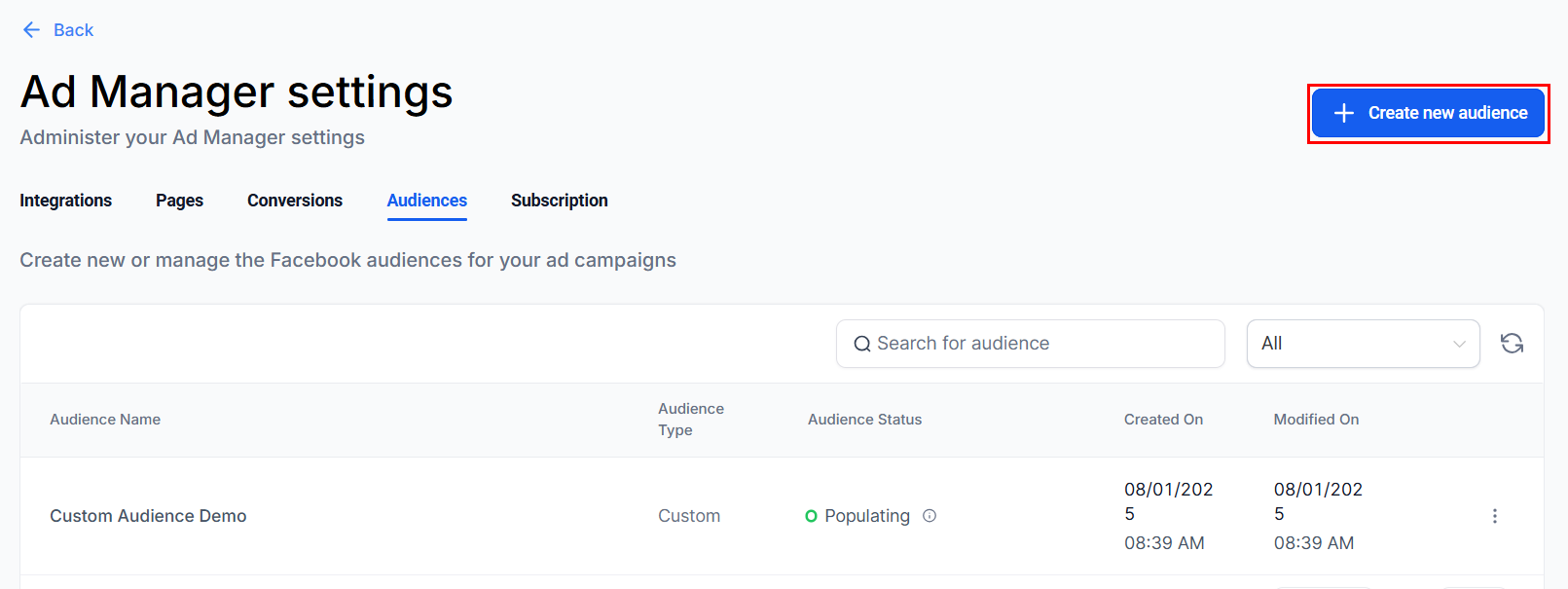Open the Custom Audience Demo three-dot menu
Viewport: 1568px width, 589px height.
tap(1495, 516)
